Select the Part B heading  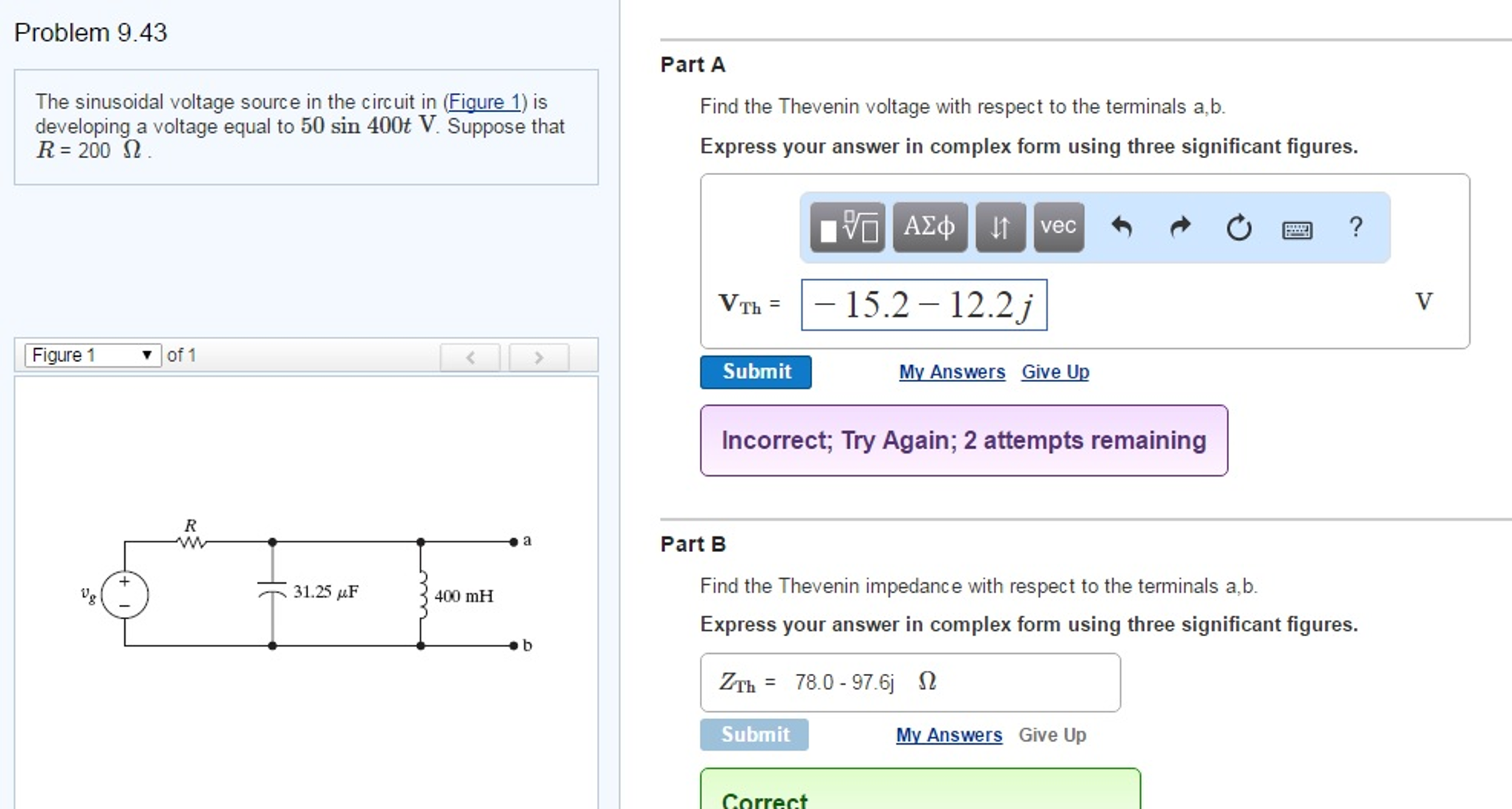coord(692,544)
